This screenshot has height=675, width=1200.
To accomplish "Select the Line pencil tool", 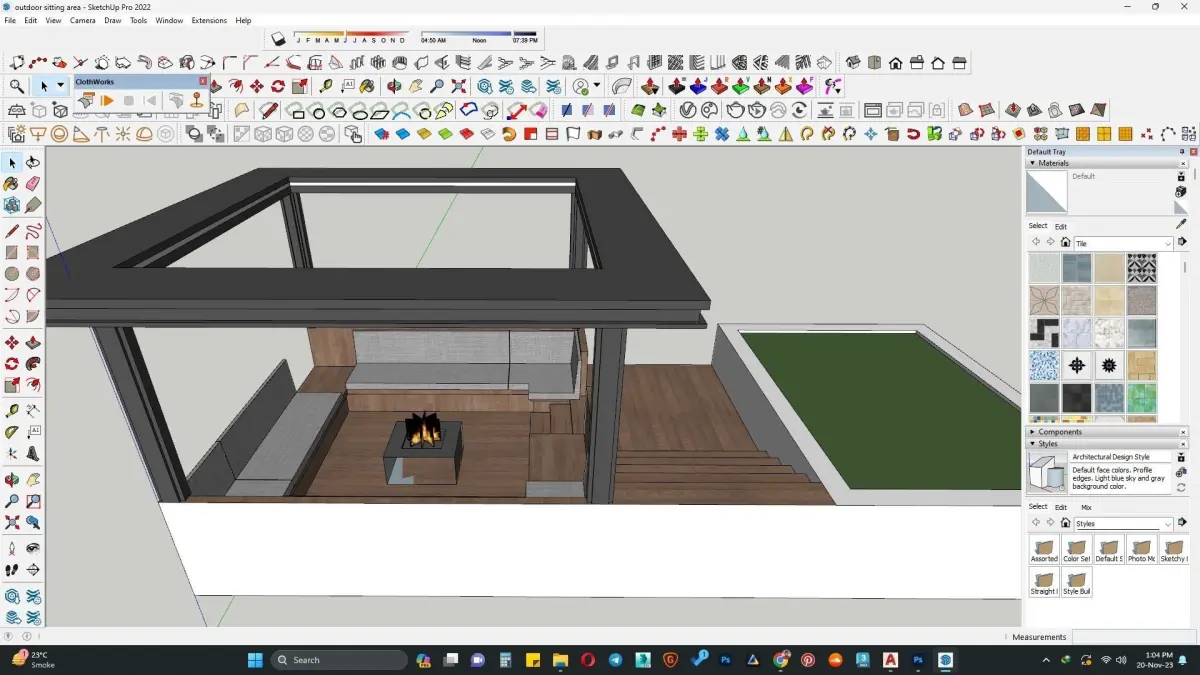I will point(12,231).
